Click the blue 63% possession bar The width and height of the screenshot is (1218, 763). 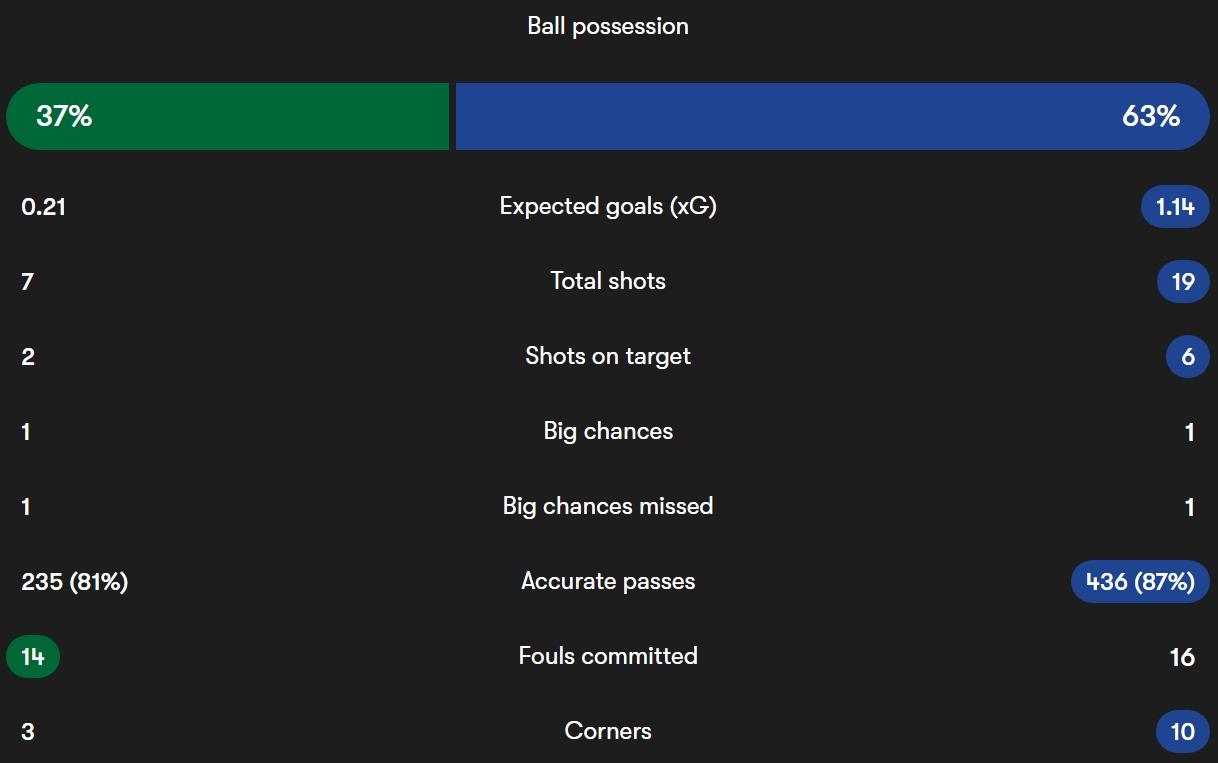tap(833, 116)
